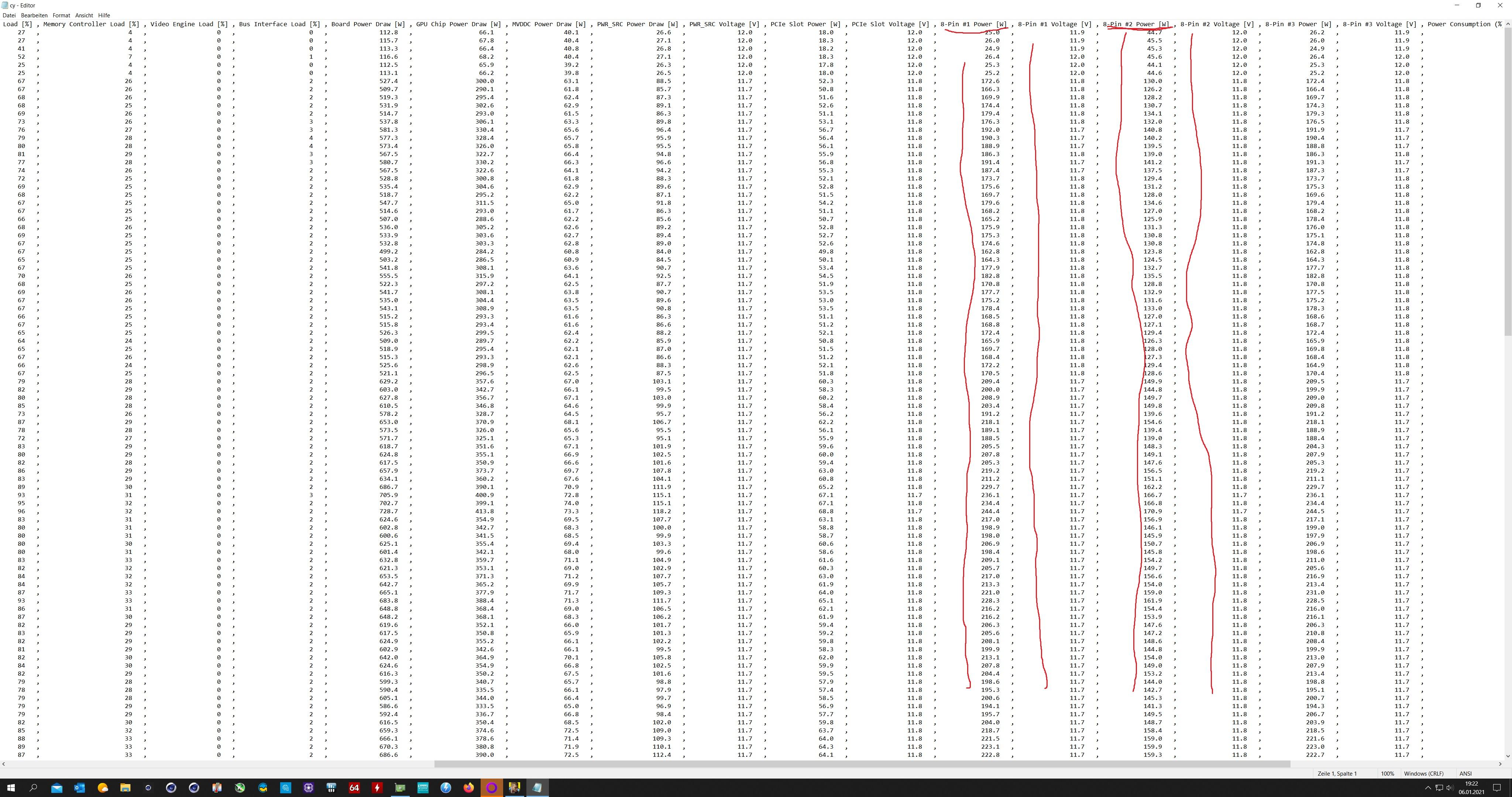Open clock showing 19:22 date flyout
The image size is (1512, 797).
click(1471, 788)
